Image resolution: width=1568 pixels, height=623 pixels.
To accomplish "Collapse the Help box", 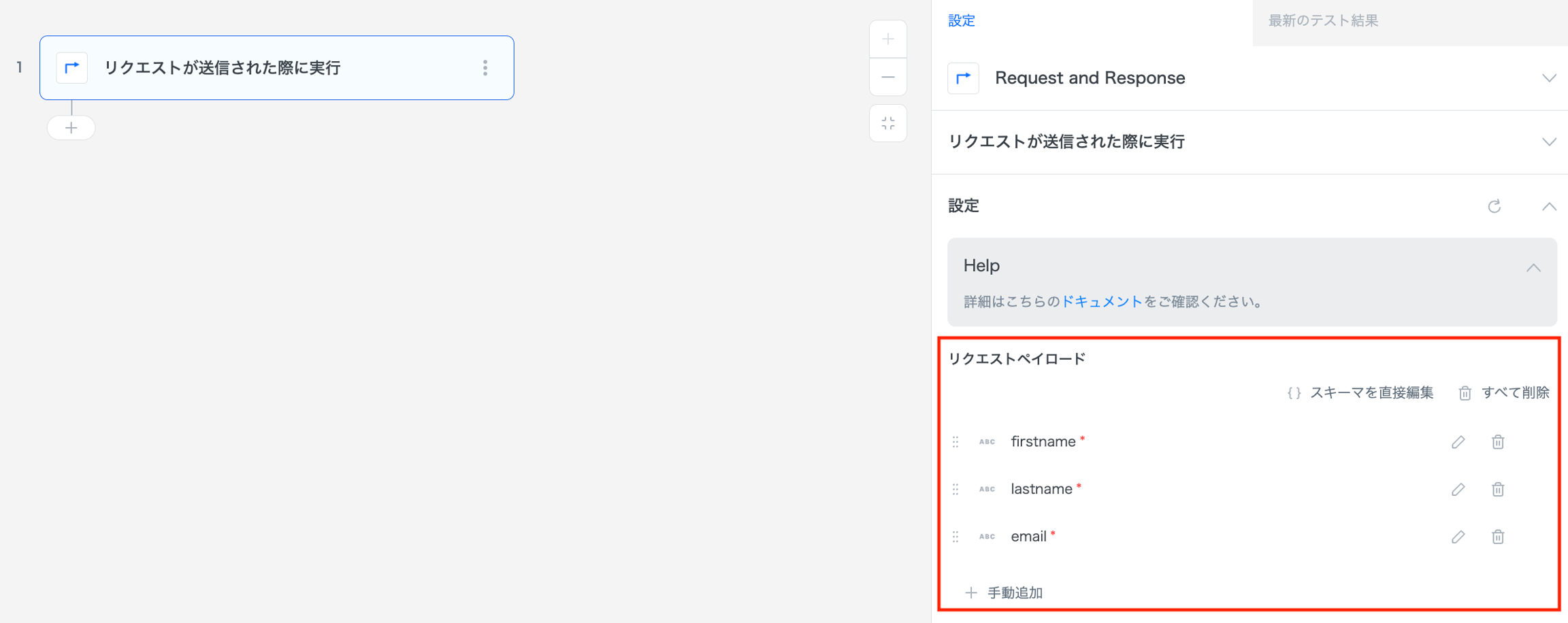I will click(x=1533, y=268).
